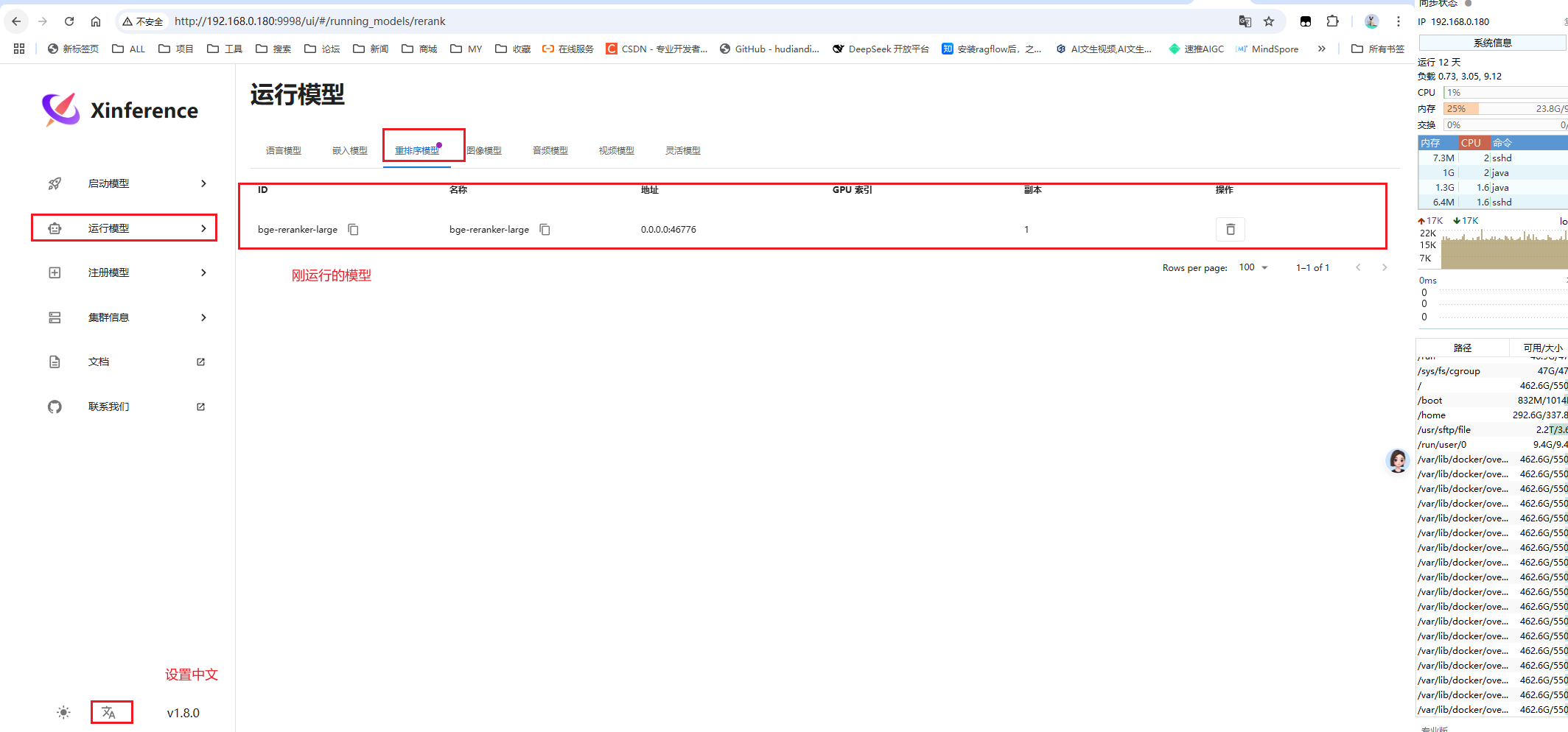Open the 语言模型 tab
Image resolution: width=1568 pixels, height=732 pixels.
tap(283, 149)
